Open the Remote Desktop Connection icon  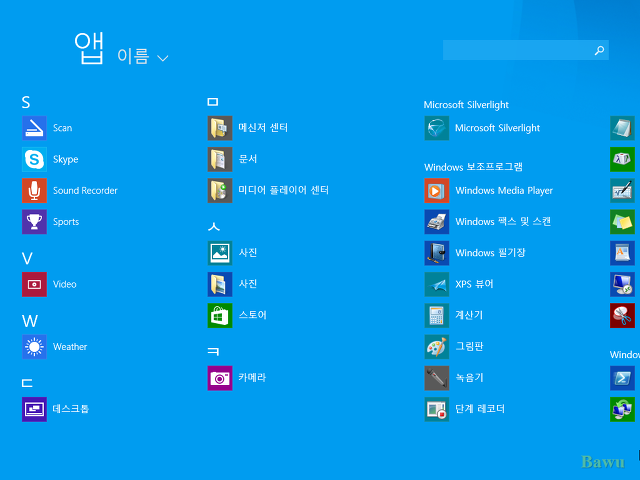click(x=622, y=284)
